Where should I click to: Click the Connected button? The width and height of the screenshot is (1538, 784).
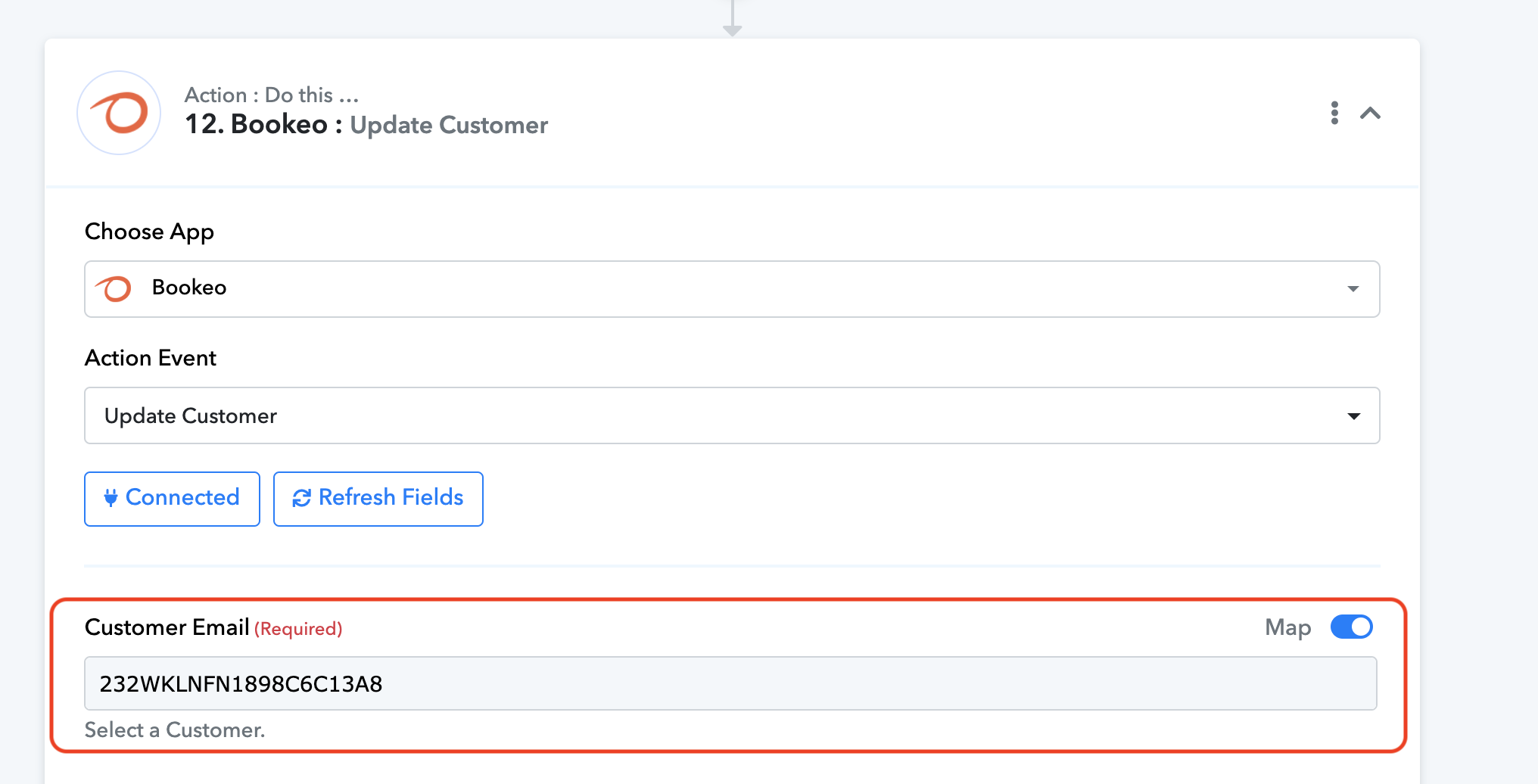tap(172, 499)
